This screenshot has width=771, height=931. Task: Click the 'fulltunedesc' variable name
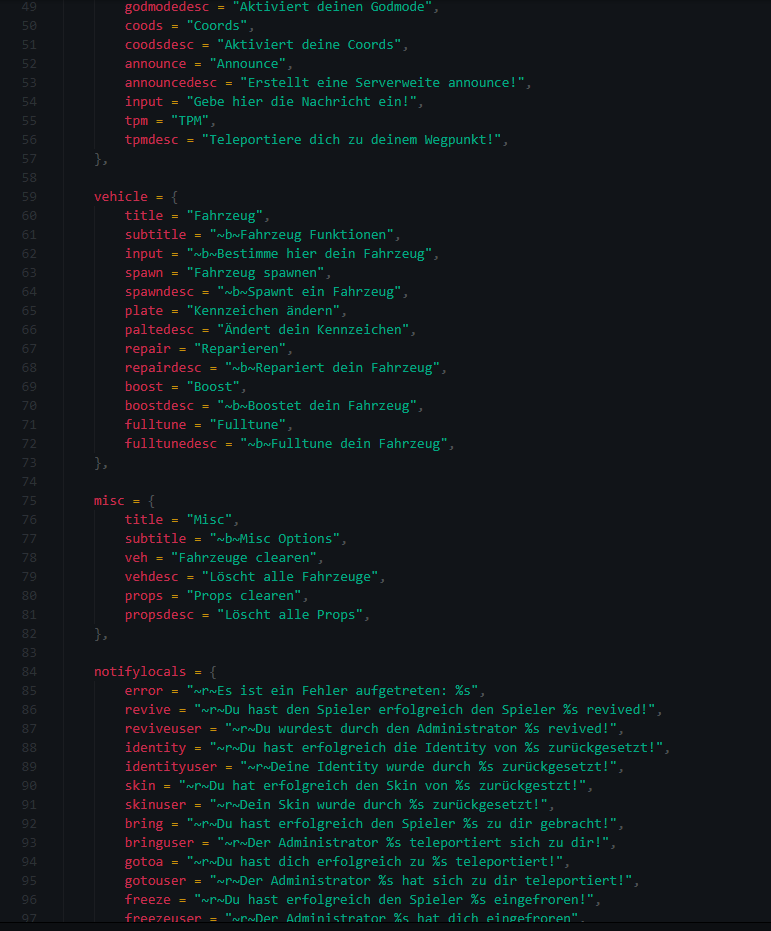pyautogui.click(x=171, y=444)
